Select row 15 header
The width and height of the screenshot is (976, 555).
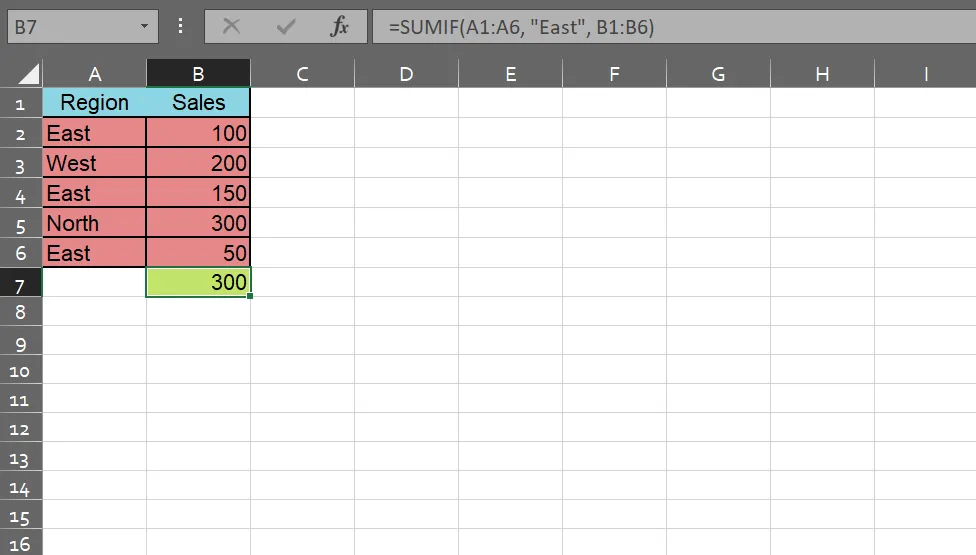(x=21, y=515)
